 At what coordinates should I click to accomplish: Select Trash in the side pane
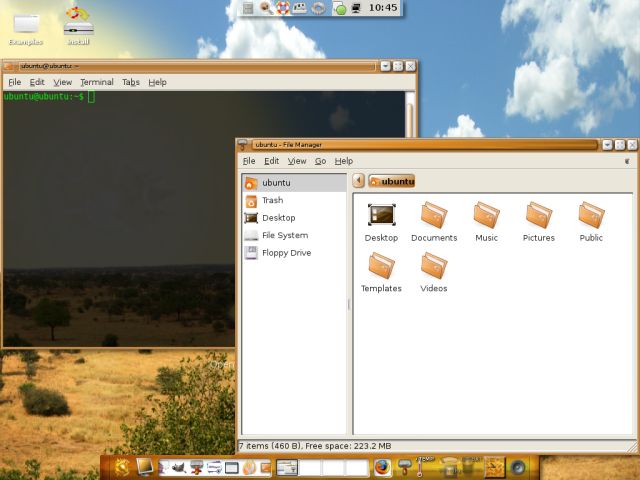[x=294, y=200]
